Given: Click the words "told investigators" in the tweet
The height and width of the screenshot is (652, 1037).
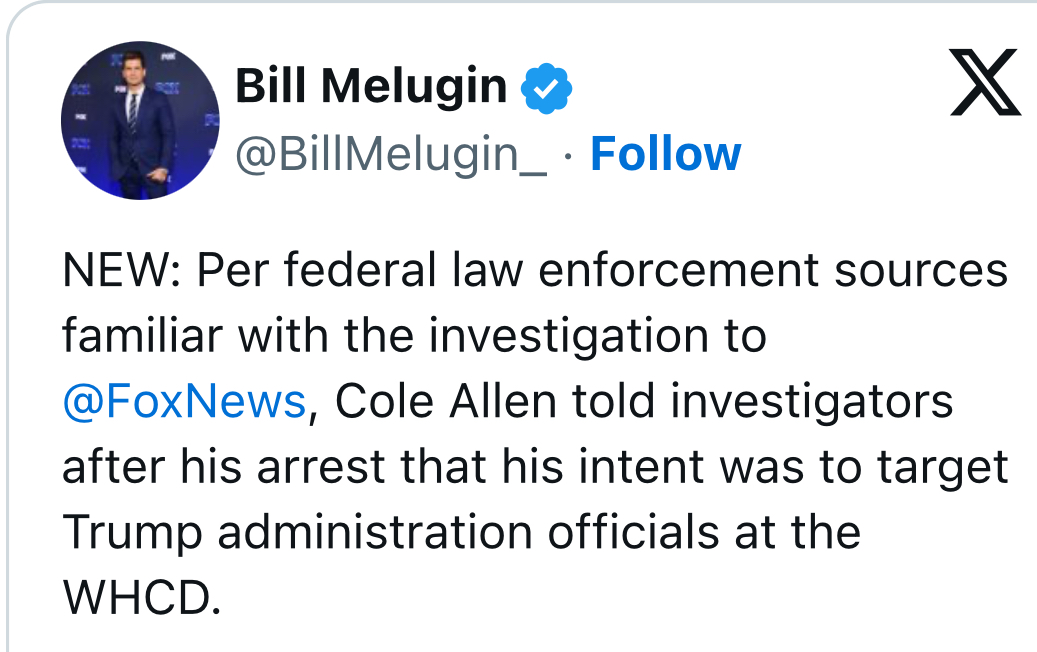Looking at the screenshot, I should pos(762,402).
